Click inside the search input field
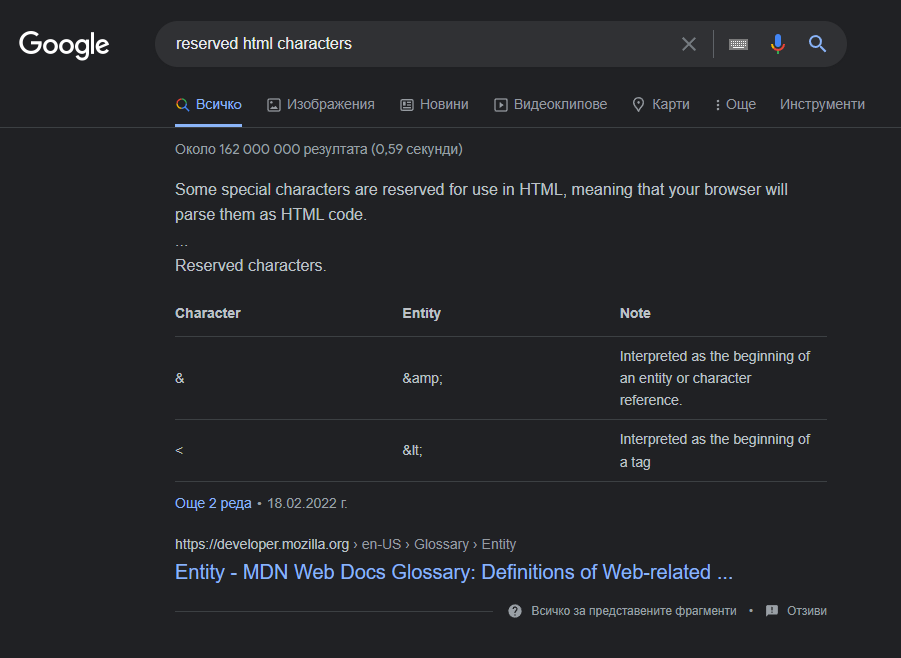This screenshot has width=901, height=658. click(400, 43)
